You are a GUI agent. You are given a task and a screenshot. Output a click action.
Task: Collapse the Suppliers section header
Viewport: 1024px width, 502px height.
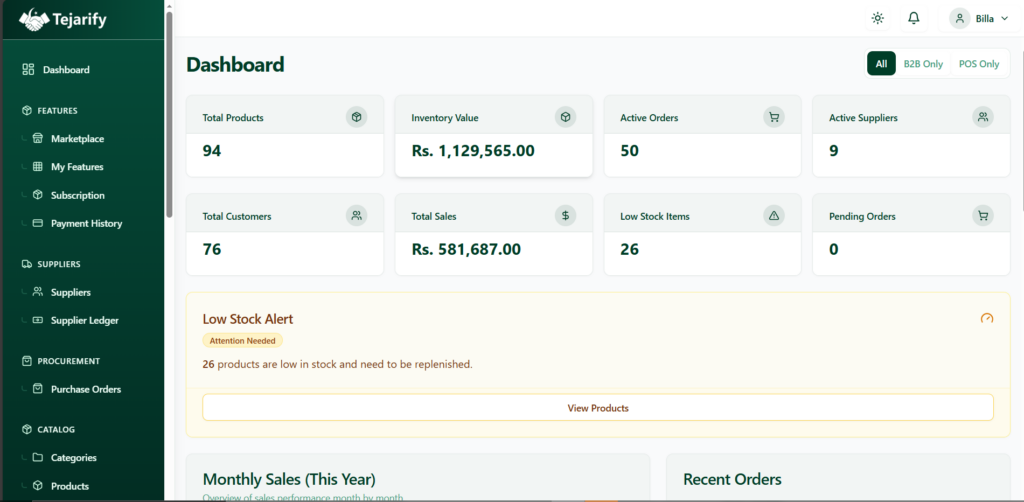point(58,264)
